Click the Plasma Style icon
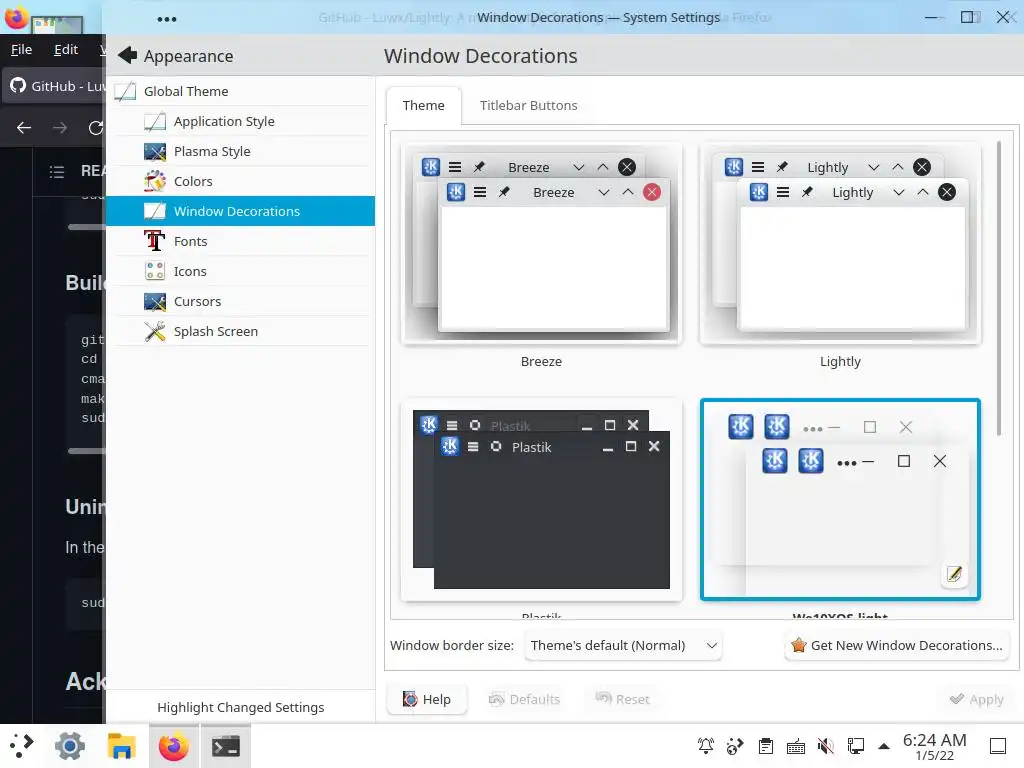1024x768 pixels. pos(155,152)
